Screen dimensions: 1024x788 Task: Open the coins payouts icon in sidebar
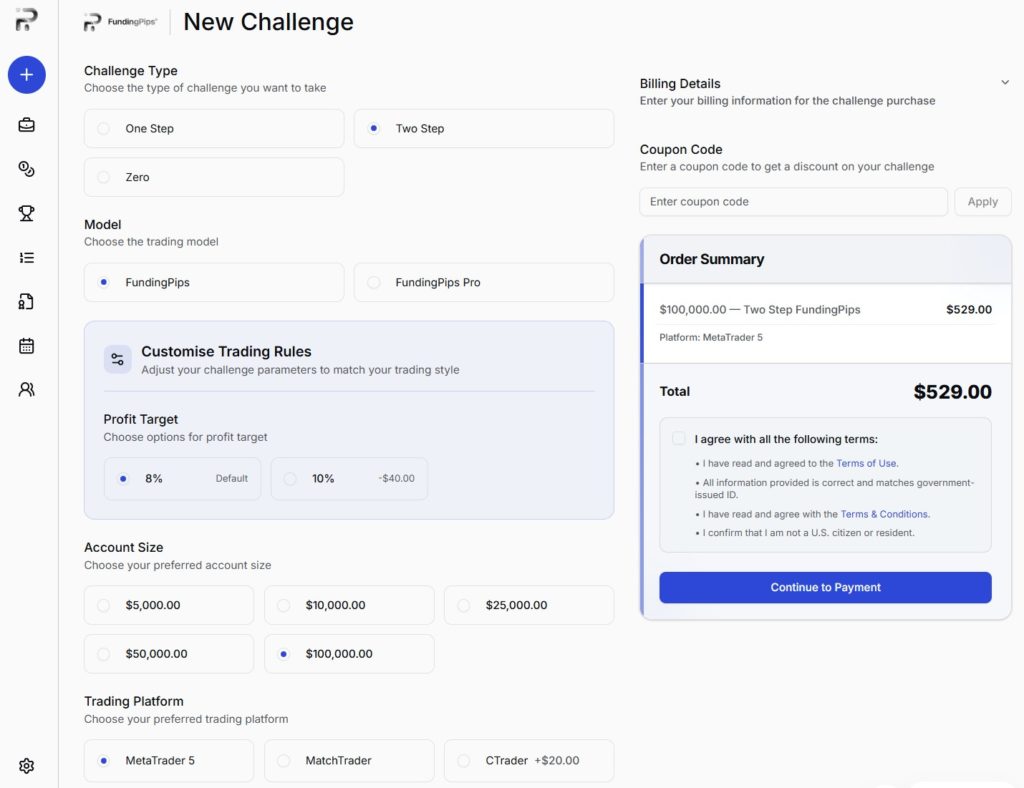26,169
